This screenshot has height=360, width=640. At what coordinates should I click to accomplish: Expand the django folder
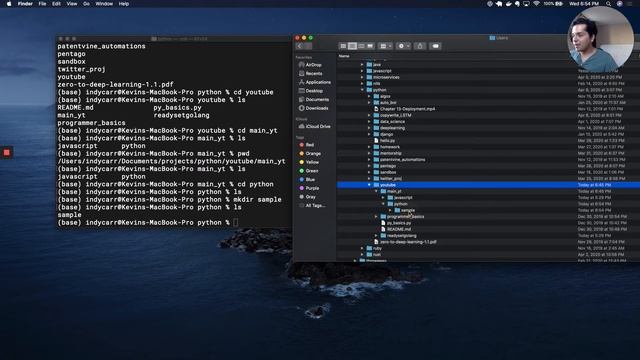tap(369, 134)
